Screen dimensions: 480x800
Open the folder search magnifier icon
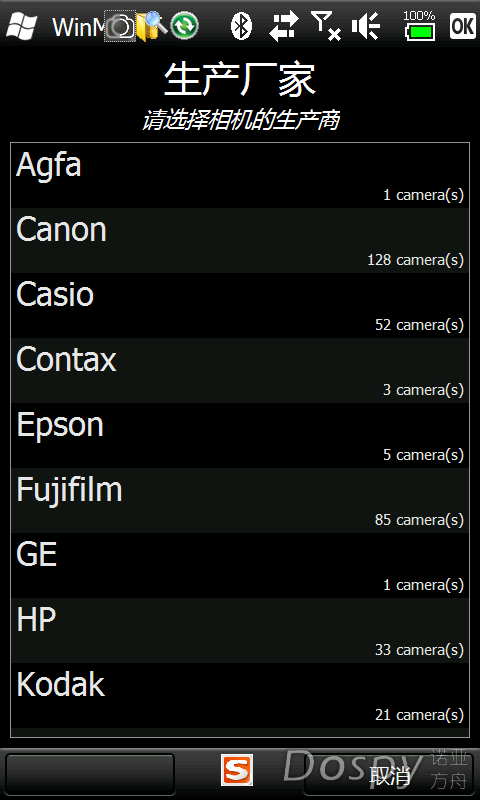pyautogui.click(x=152, y=26)
